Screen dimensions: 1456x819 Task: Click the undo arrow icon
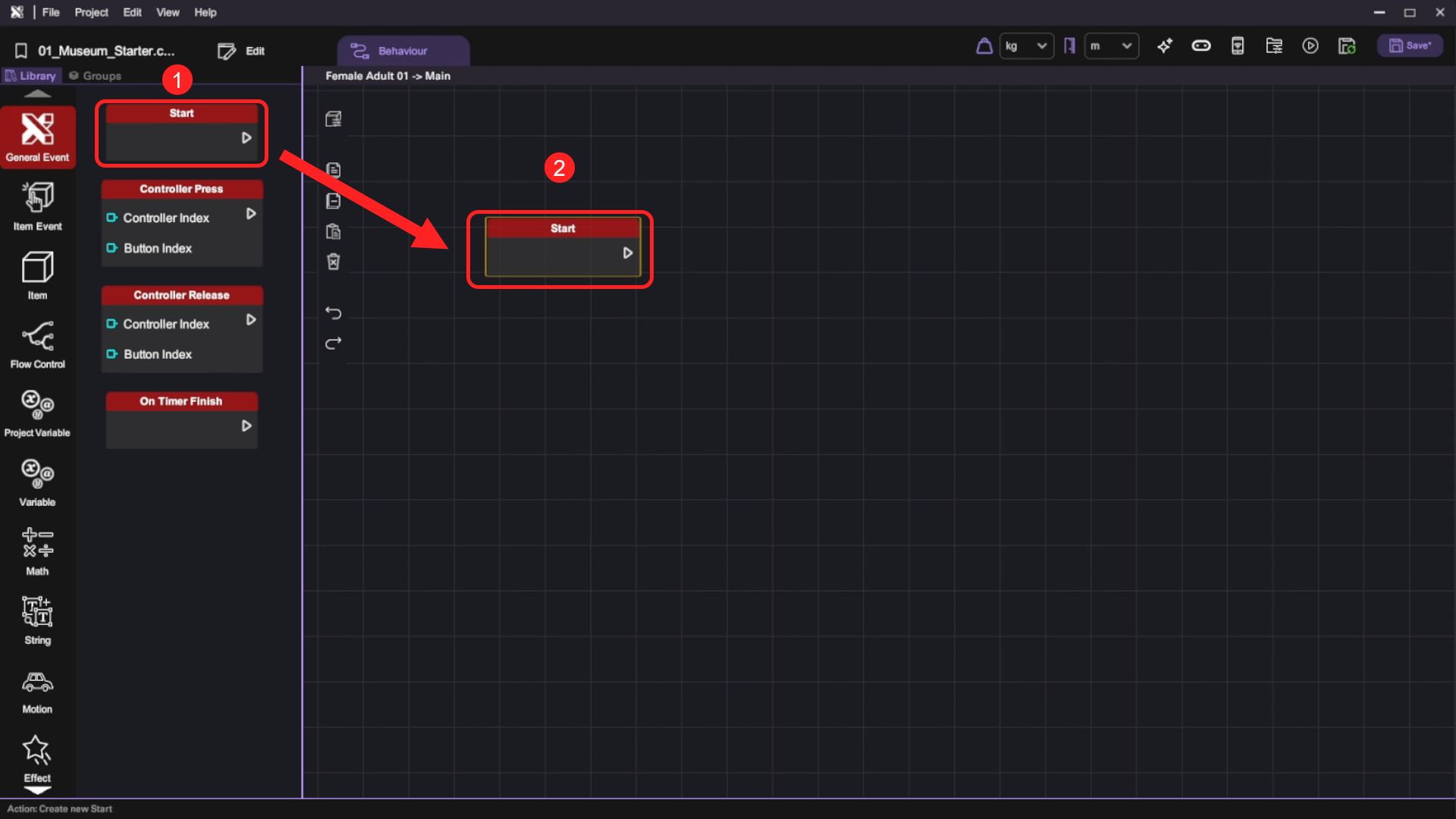click(x=333, y=313)
